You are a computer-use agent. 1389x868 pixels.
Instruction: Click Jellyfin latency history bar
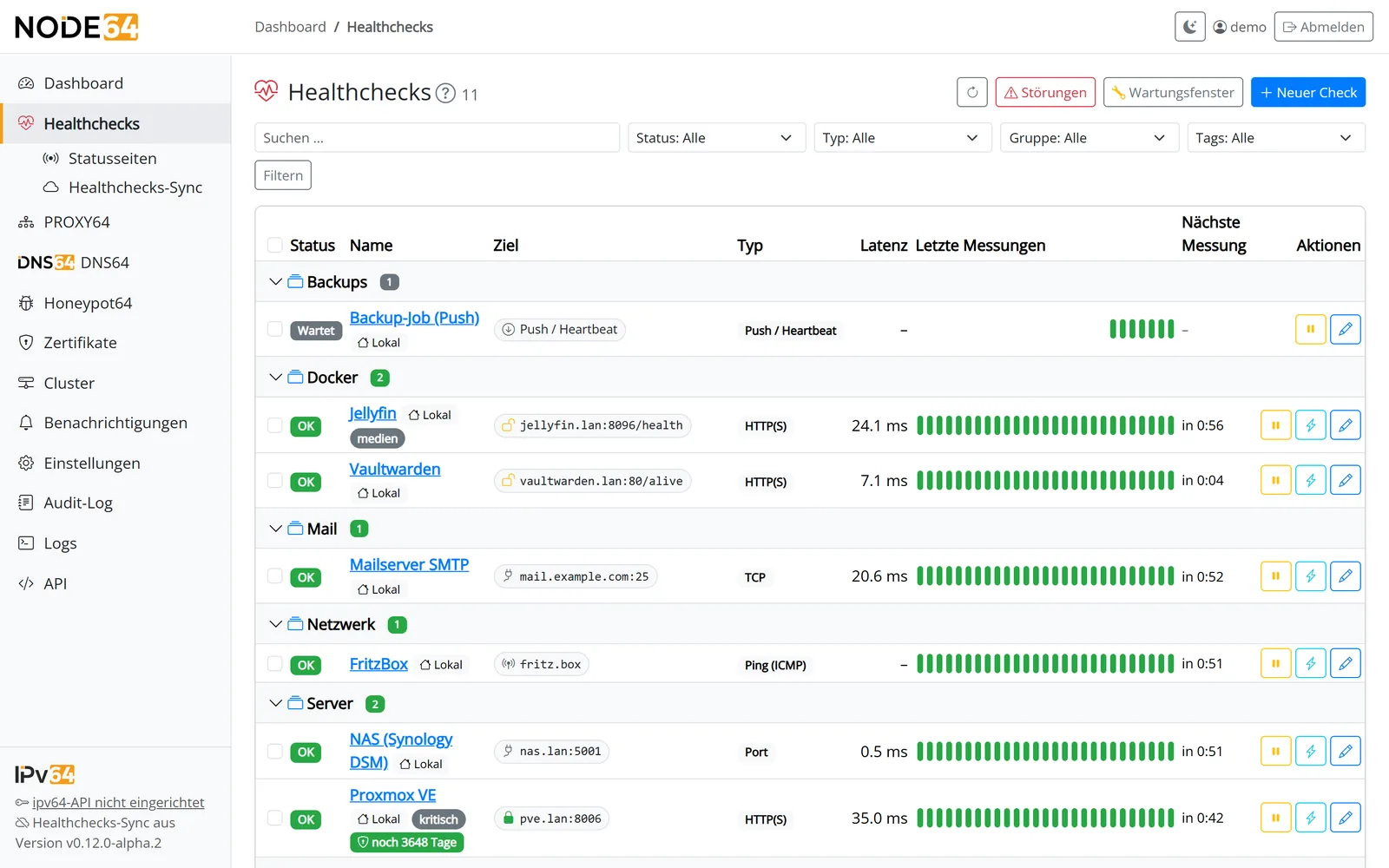(1045, 425)
